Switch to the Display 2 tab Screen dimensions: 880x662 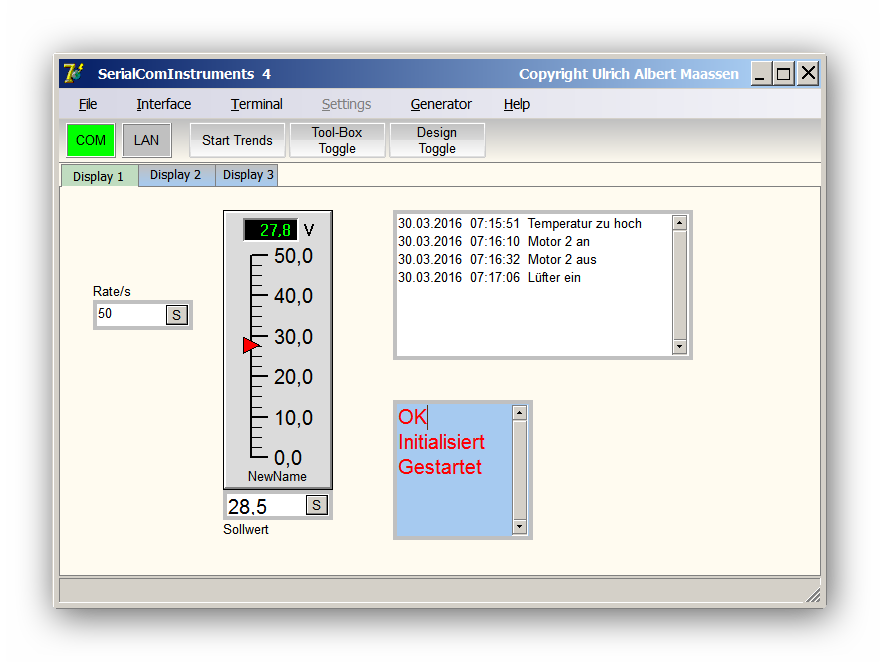pyautogui.click(x=176, y=175)
